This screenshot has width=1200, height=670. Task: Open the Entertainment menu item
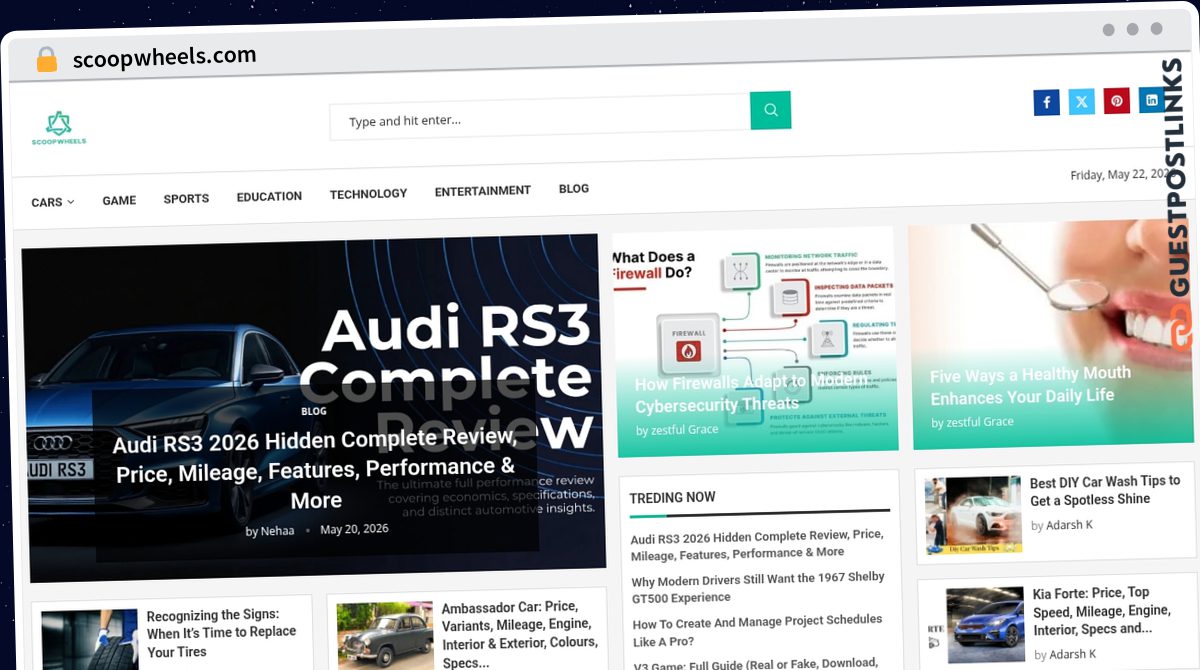(x=483, y=191)
